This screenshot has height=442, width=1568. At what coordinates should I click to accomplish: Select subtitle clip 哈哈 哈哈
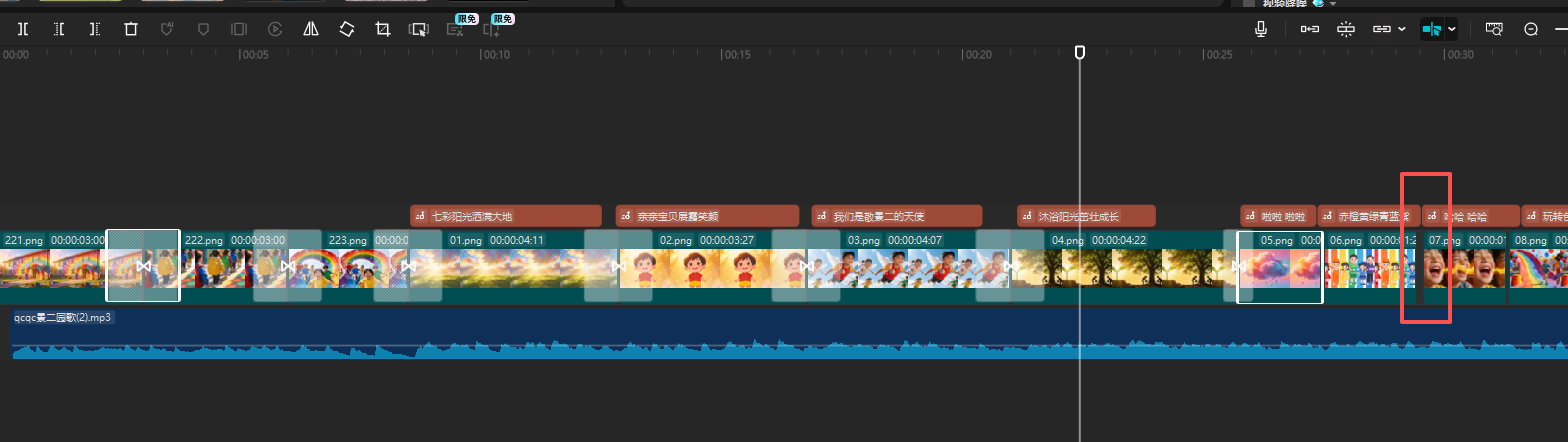click(1470, 216)
